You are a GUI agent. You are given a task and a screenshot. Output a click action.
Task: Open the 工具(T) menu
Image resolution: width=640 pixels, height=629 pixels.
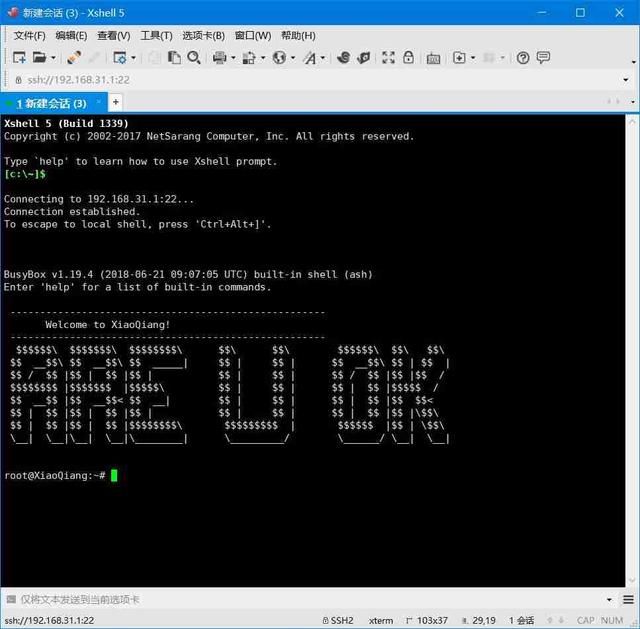(156, 36)
